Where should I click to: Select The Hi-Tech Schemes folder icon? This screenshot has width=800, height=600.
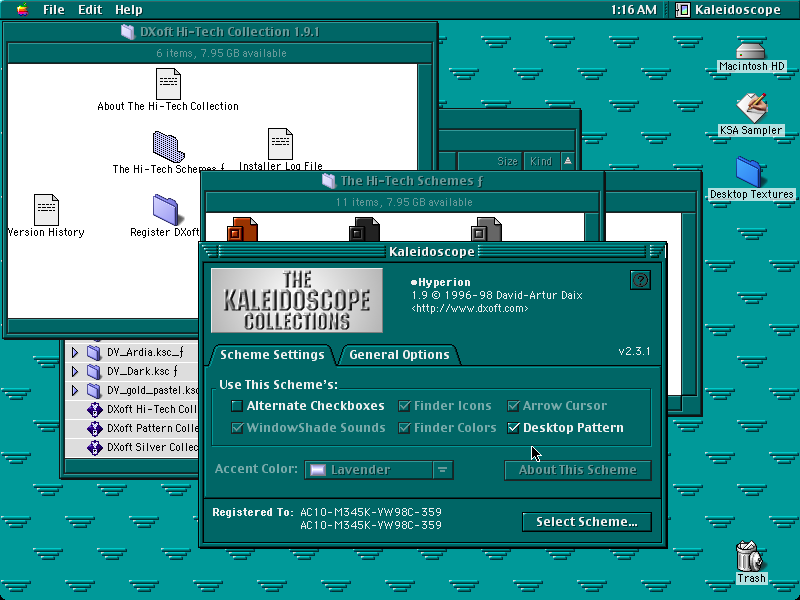pyautogui.click(x=168, y=147)
